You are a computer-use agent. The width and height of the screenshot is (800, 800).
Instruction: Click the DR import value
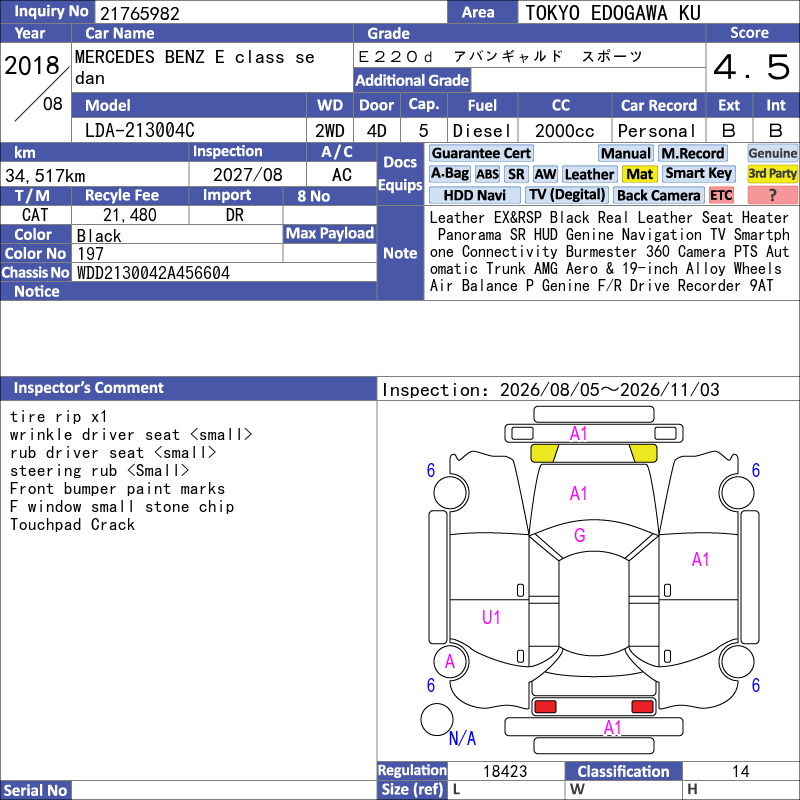(235, 215)
